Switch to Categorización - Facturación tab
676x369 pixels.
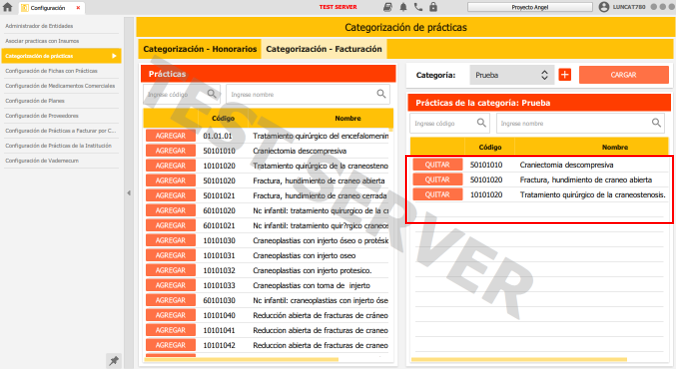click(x=324, y=49)
